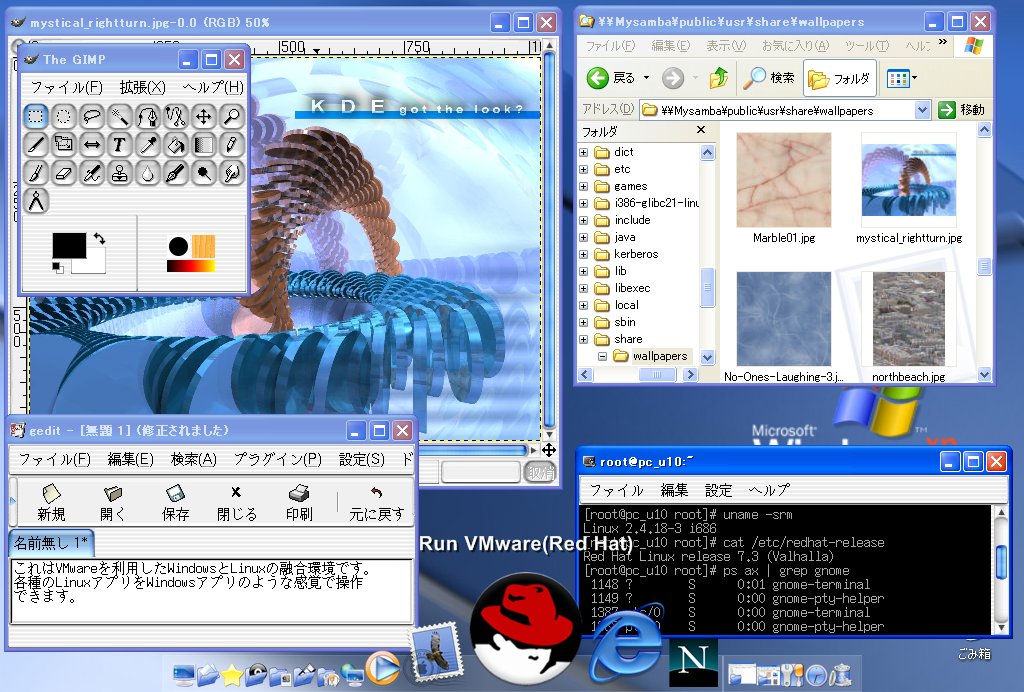Screen dimensions: 1024x692
Task: Select the Pencil tool in GIMP
Action: (232, 144)
